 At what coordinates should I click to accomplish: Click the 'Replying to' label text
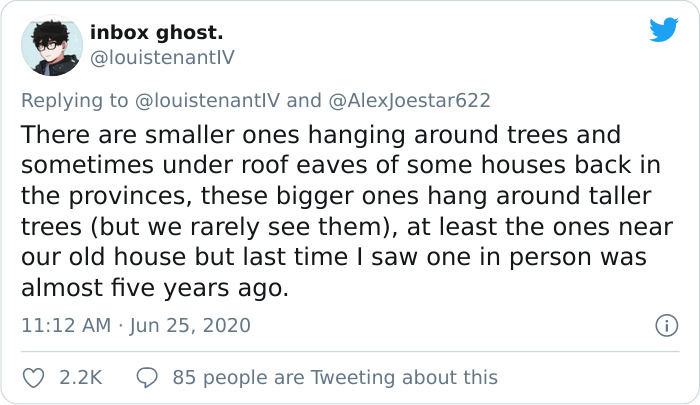click(76, 100)
